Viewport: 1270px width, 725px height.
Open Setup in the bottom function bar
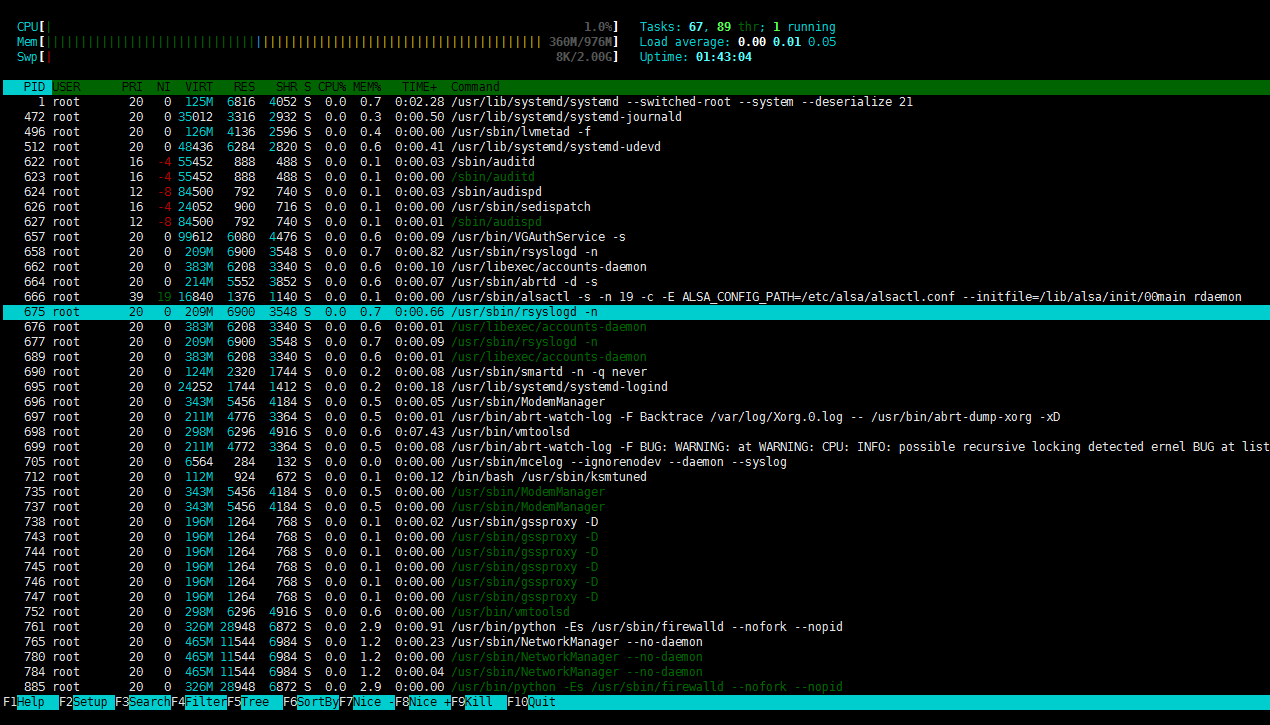(x=93, y=702)
